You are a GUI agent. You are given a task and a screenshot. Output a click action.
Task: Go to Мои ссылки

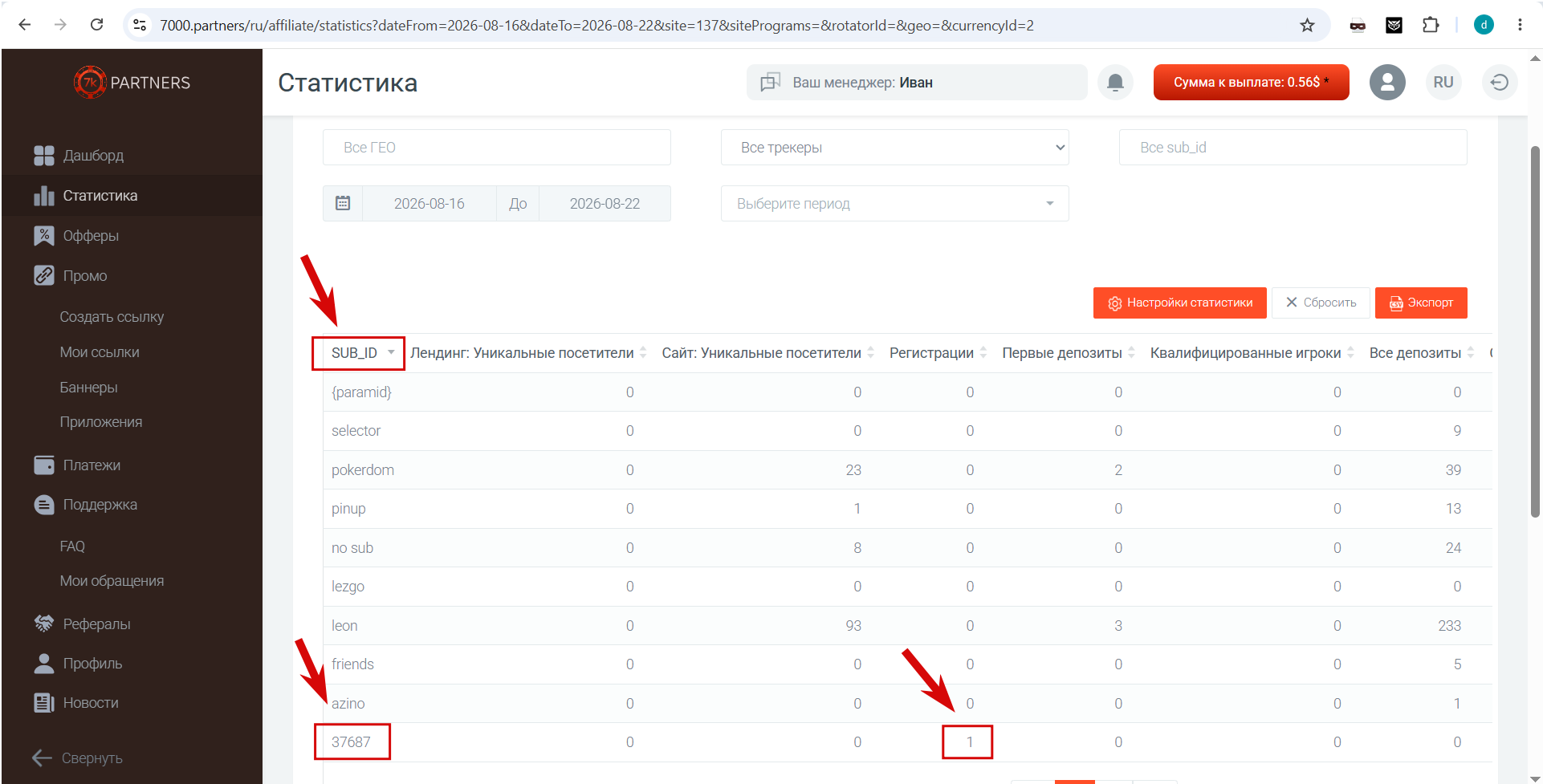pyautogui.click(x=100, y=351)
